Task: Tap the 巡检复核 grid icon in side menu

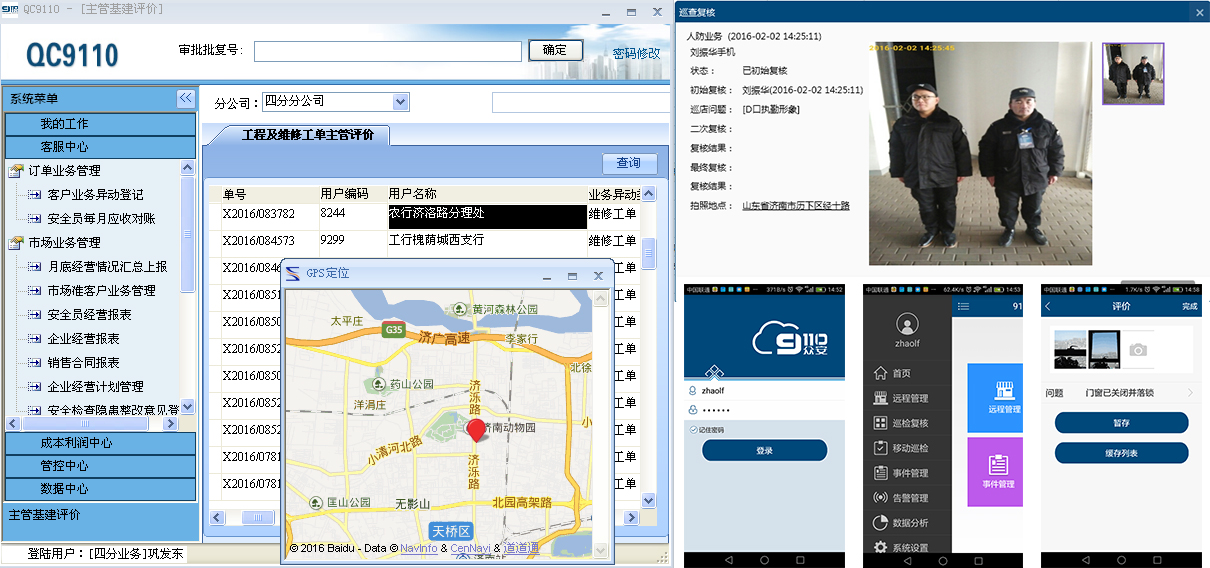Action: [880, 423]
